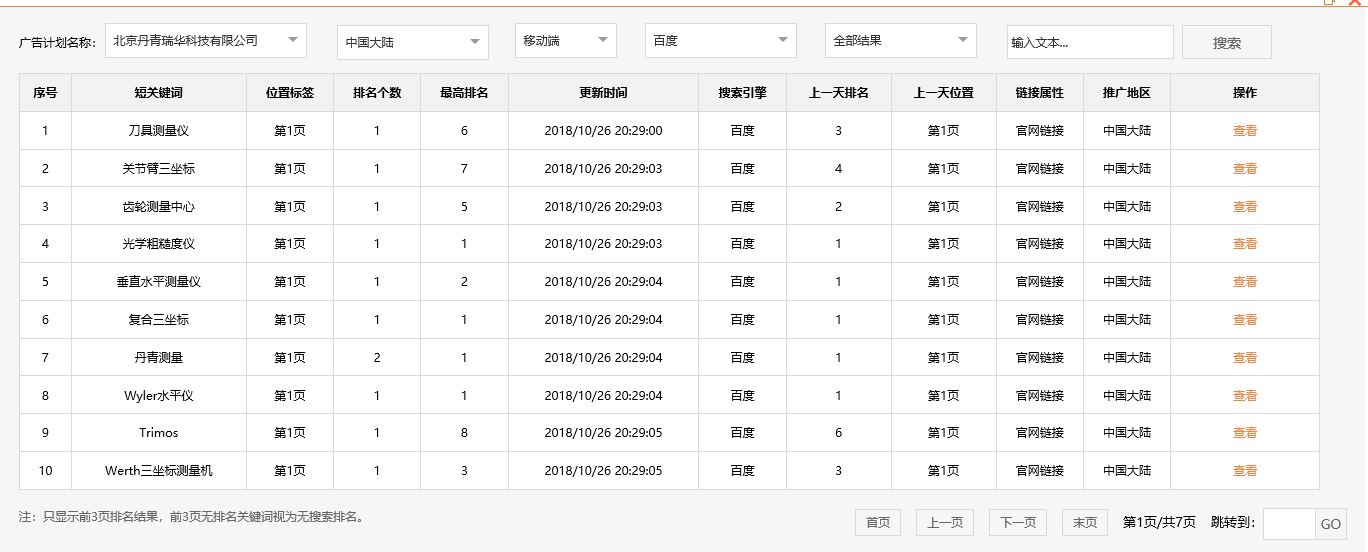Click 查看 link for 刀具测量仪
Screen dimensions: 1368x552
click(1245, 131)
